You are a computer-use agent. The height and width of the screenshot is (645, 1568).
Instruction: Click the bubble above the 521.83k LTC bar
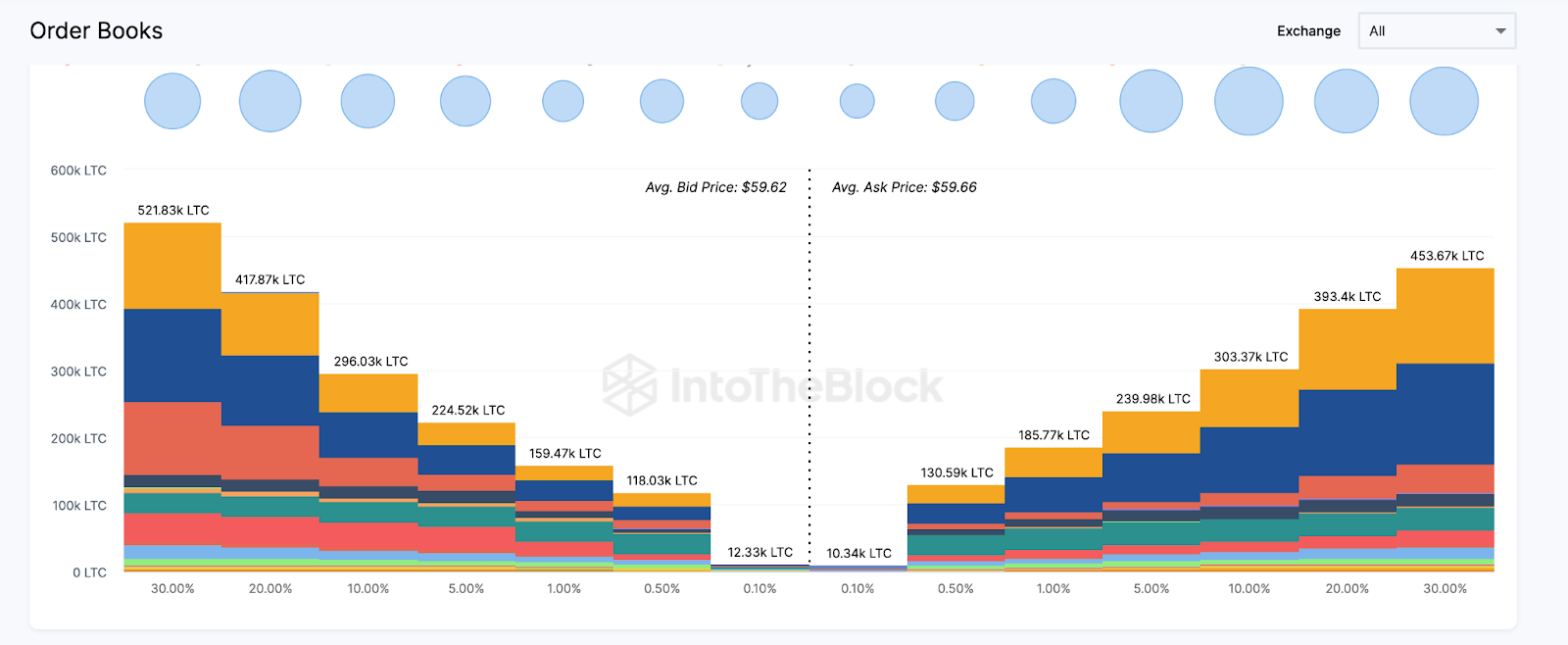tap(172, 101)
